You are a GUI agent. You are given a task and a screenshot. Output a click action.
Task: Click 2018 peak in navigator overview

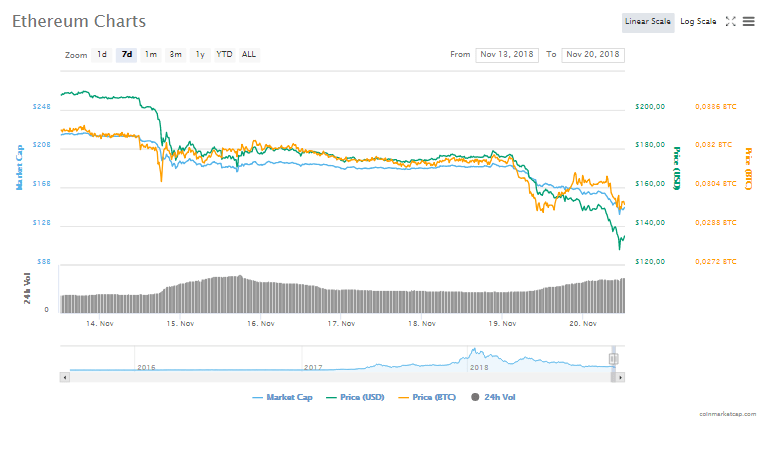474,351
